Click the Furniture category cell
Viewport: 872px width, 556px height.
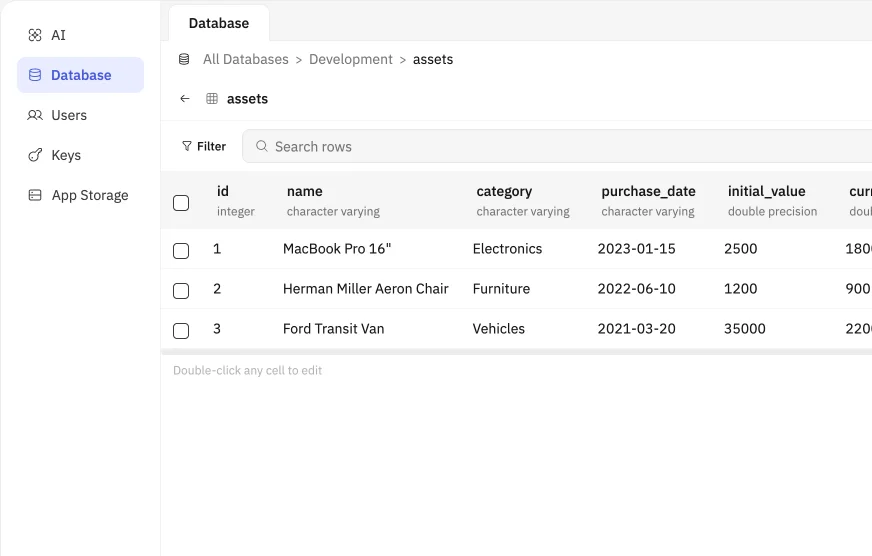point(501,289)
